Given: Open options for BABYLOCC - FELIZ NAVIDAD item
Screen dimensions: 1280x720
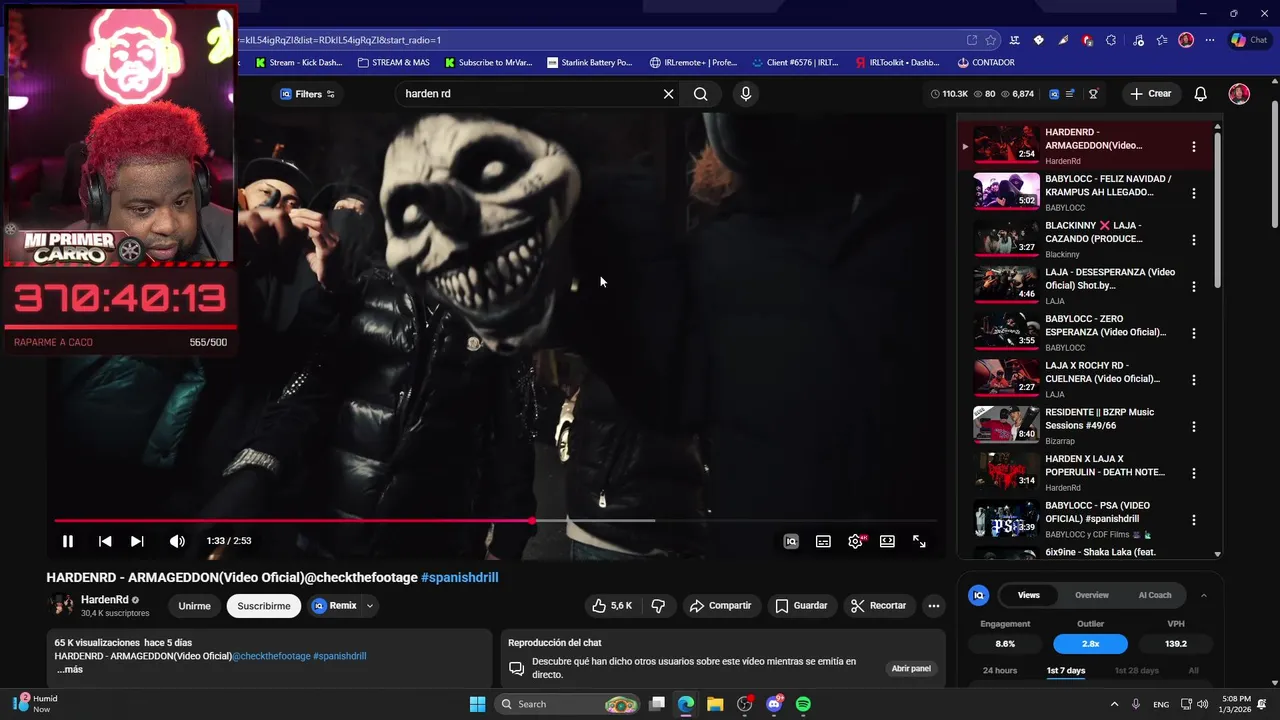Looking at the screenshot, I should click(x=1193, y=193).
